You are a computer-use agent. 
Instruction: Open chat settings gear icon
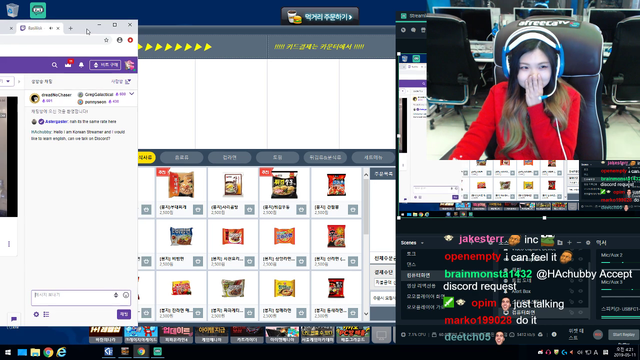pyautogui.click(x=36, y=314)
